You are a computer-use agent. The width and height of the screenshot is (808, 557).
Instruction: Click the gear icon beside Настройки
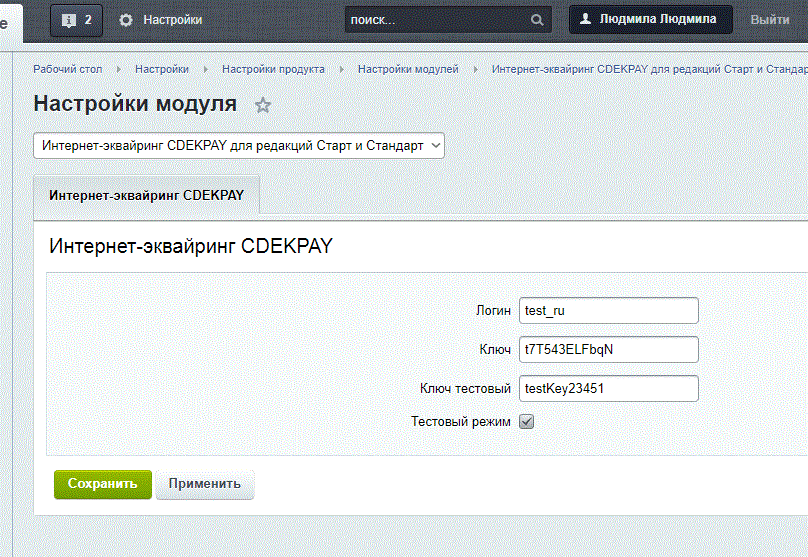tap(126, 20)
